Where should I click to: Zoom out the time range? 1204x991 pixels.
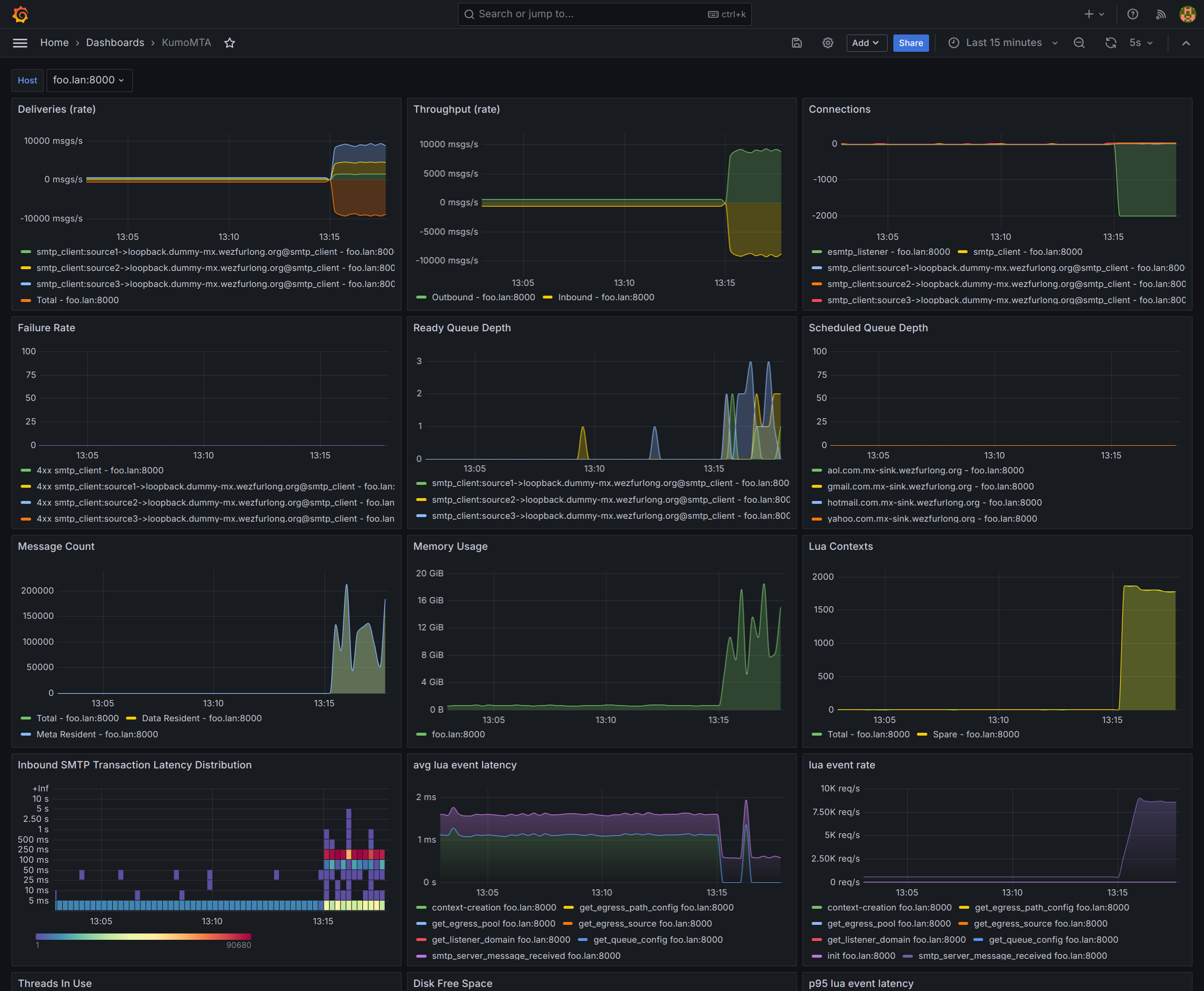(x=1079, y=43)
